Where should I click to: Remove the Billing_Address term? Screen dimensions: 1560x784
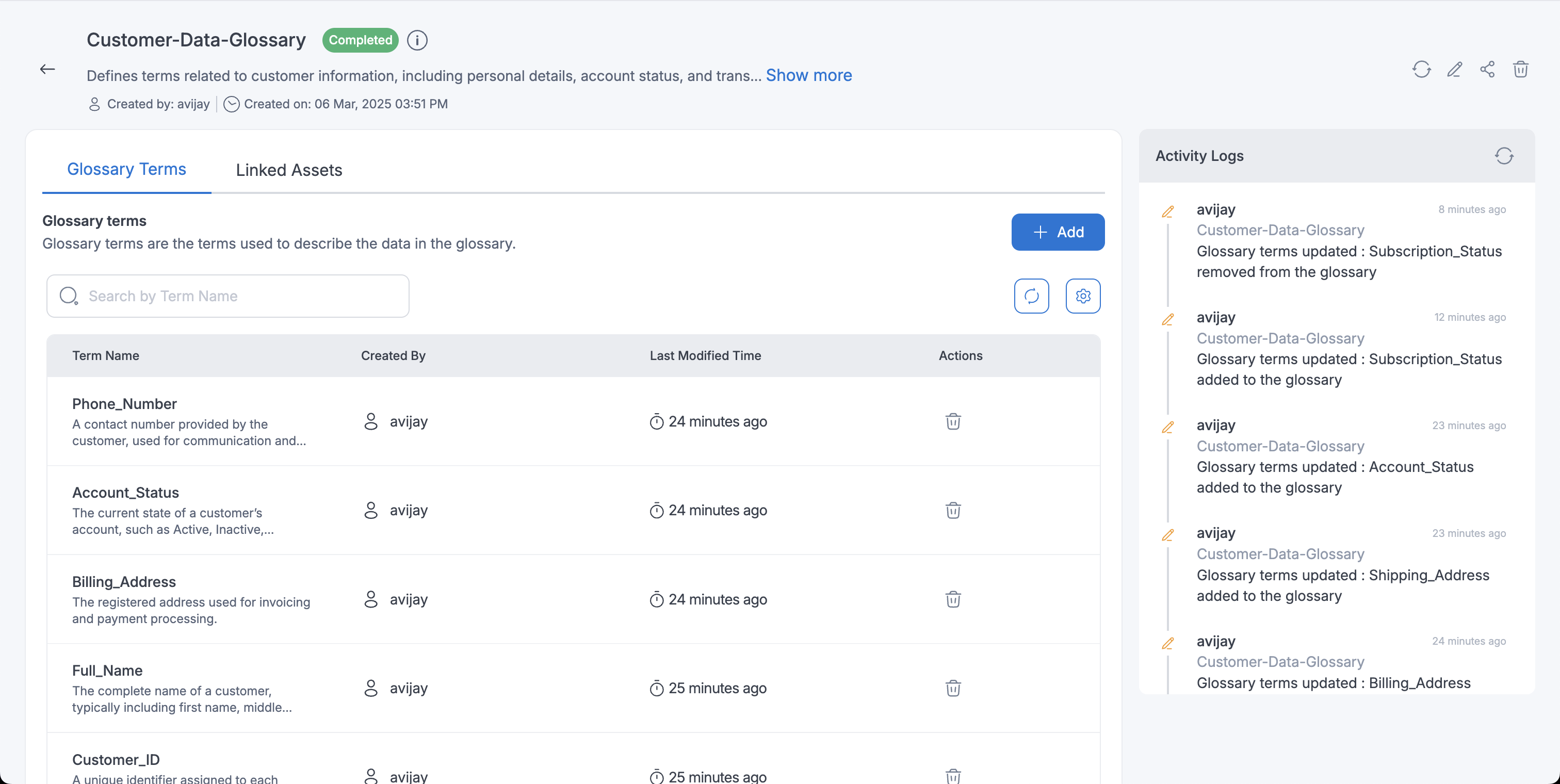coord(953,599)
